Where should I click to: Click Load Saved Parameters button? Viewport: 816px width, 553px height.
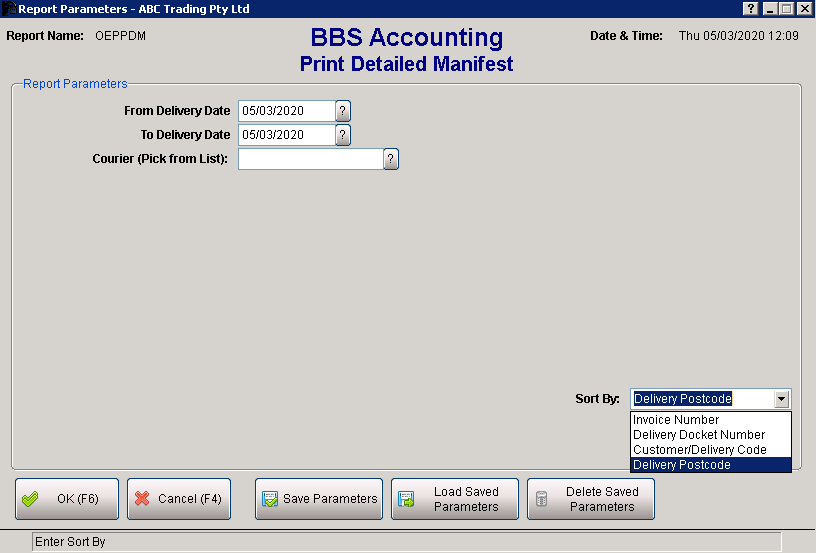455,499
